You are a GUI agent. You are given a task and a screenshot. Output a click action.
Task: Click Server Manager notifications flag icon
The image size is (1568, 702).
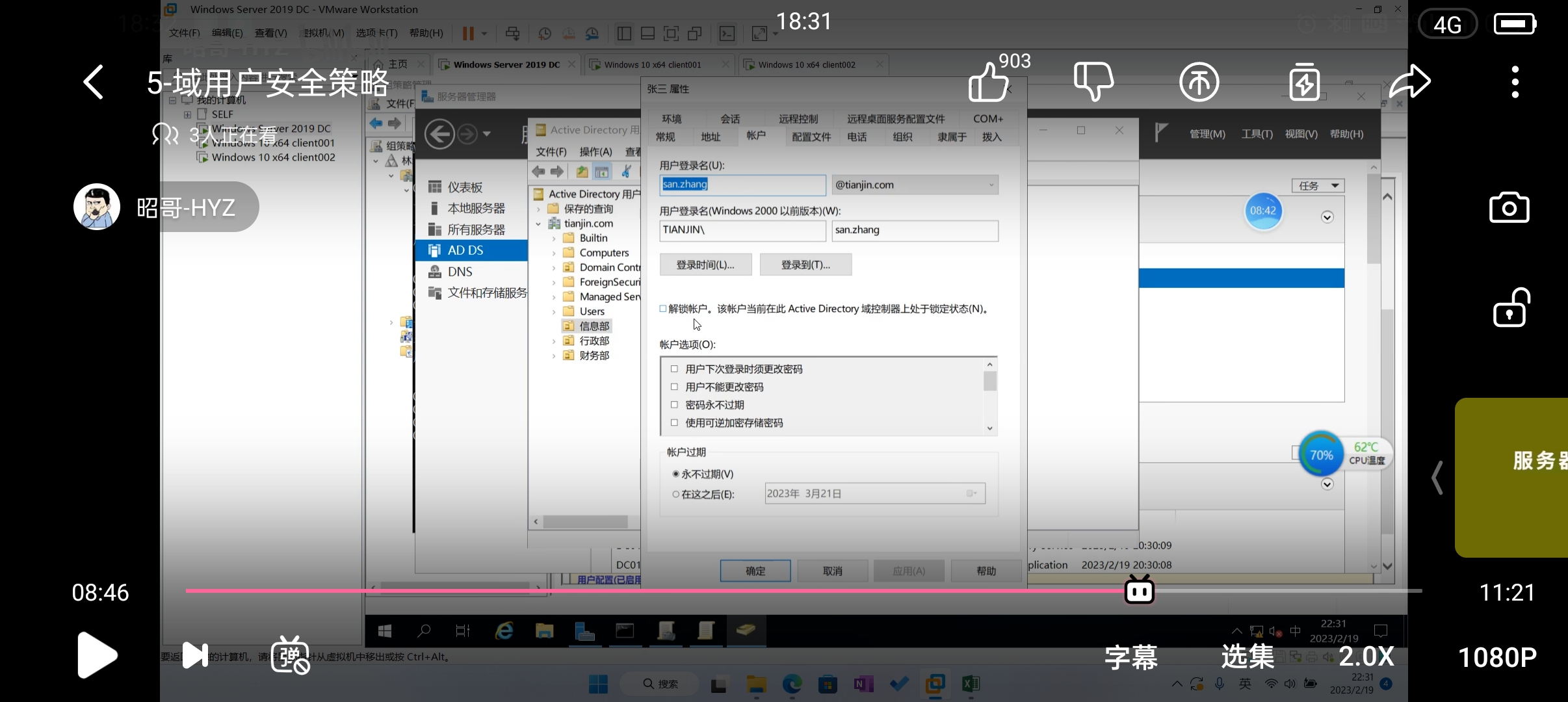coord(1161,133)
